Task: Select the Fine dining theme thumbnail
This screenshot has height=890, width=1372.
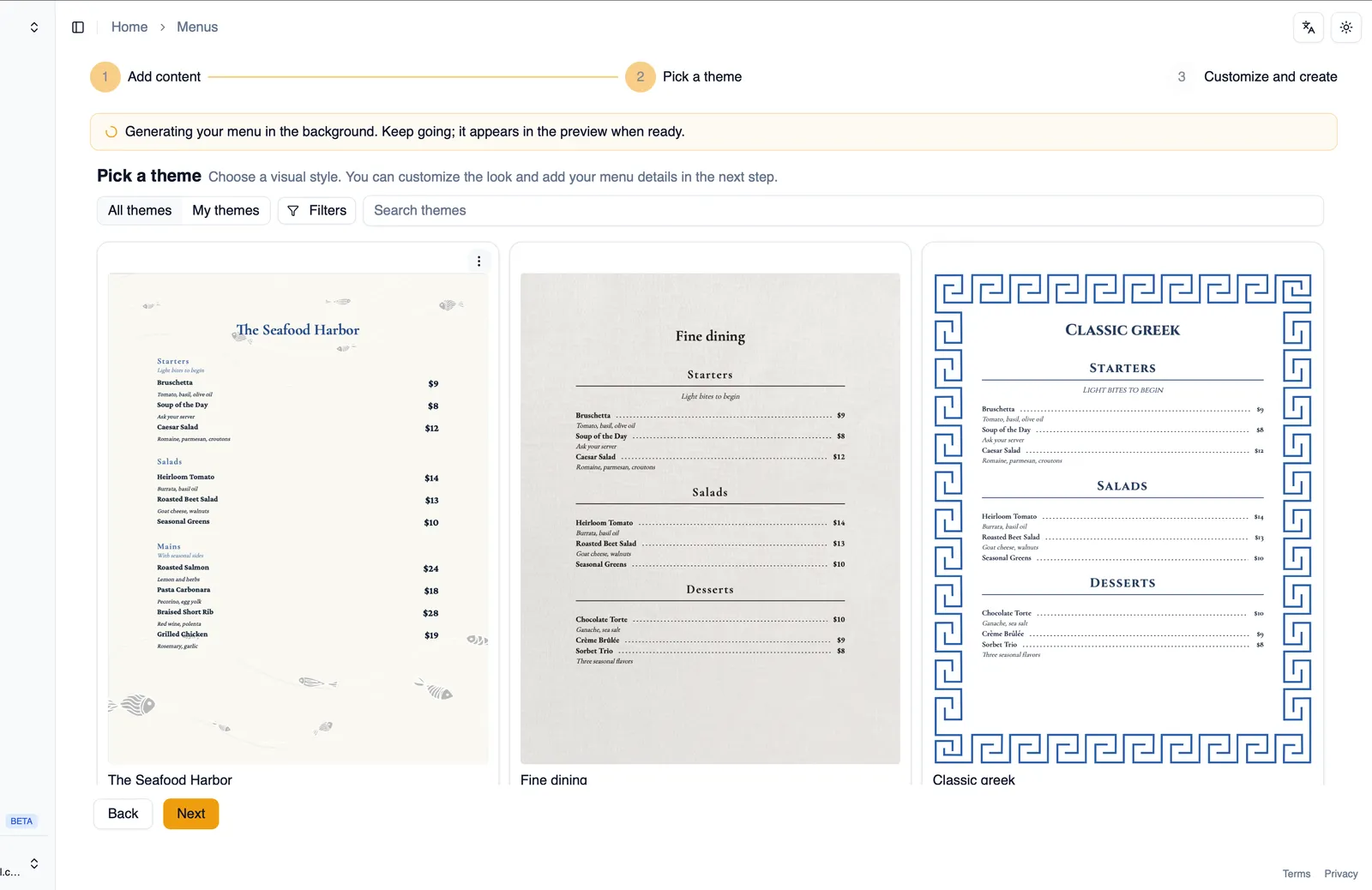Action: (710, 519)
